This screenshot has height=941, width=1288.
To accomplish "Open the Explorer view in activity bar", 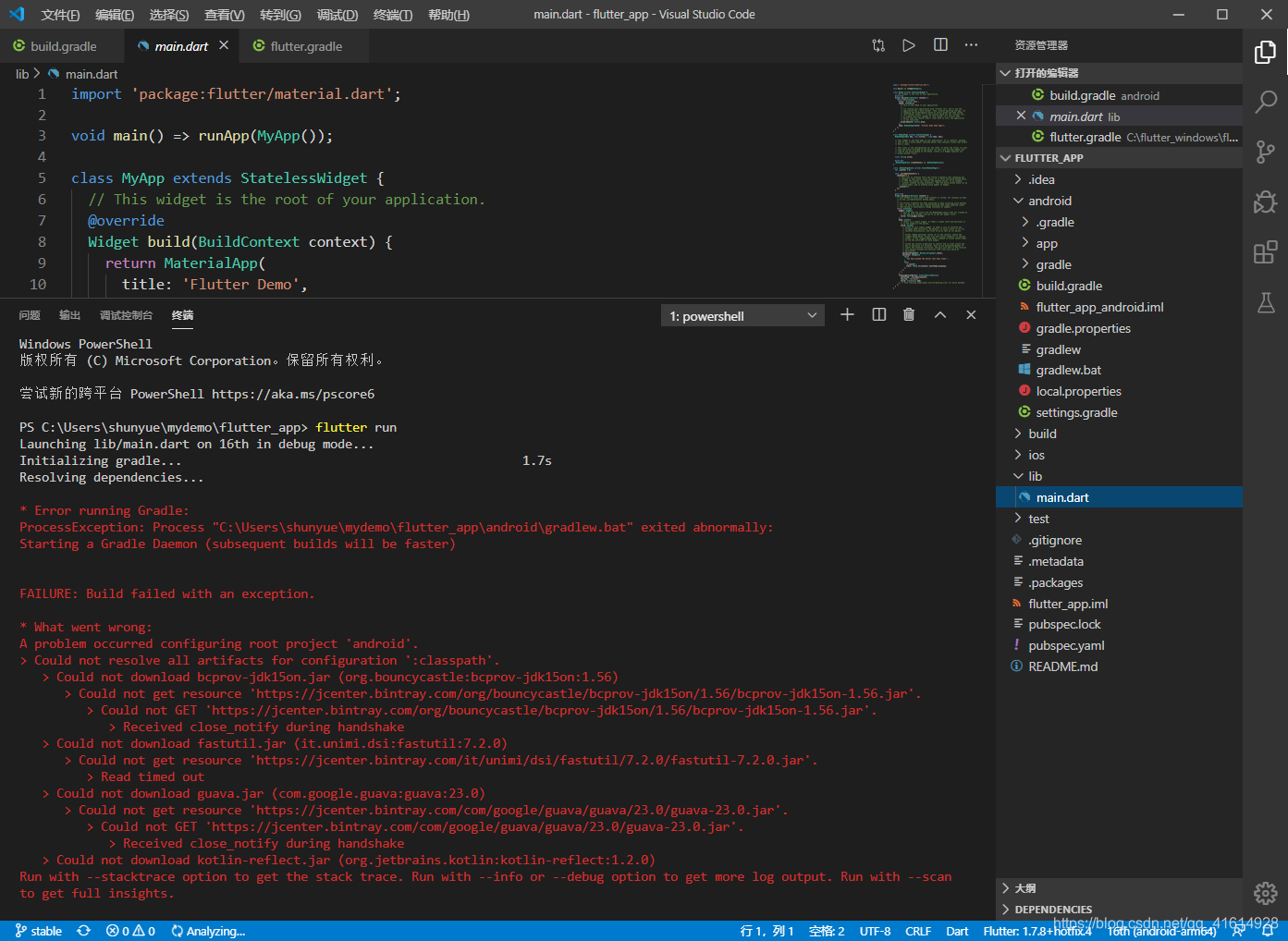I will click(x=1265, y=53).
